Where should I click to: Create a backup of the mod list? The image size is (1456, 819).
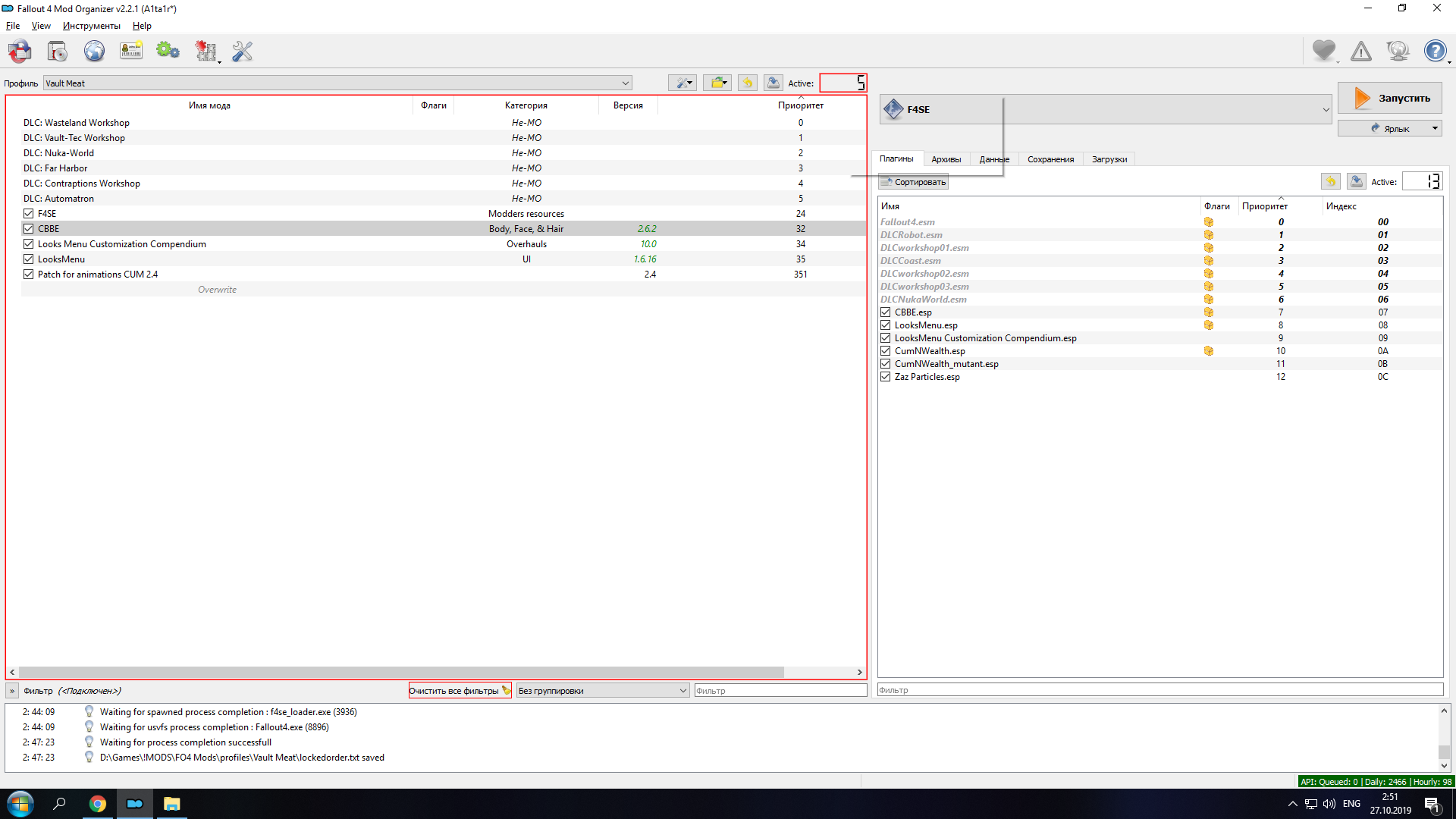pyautogui.click(x=773, y=83)
